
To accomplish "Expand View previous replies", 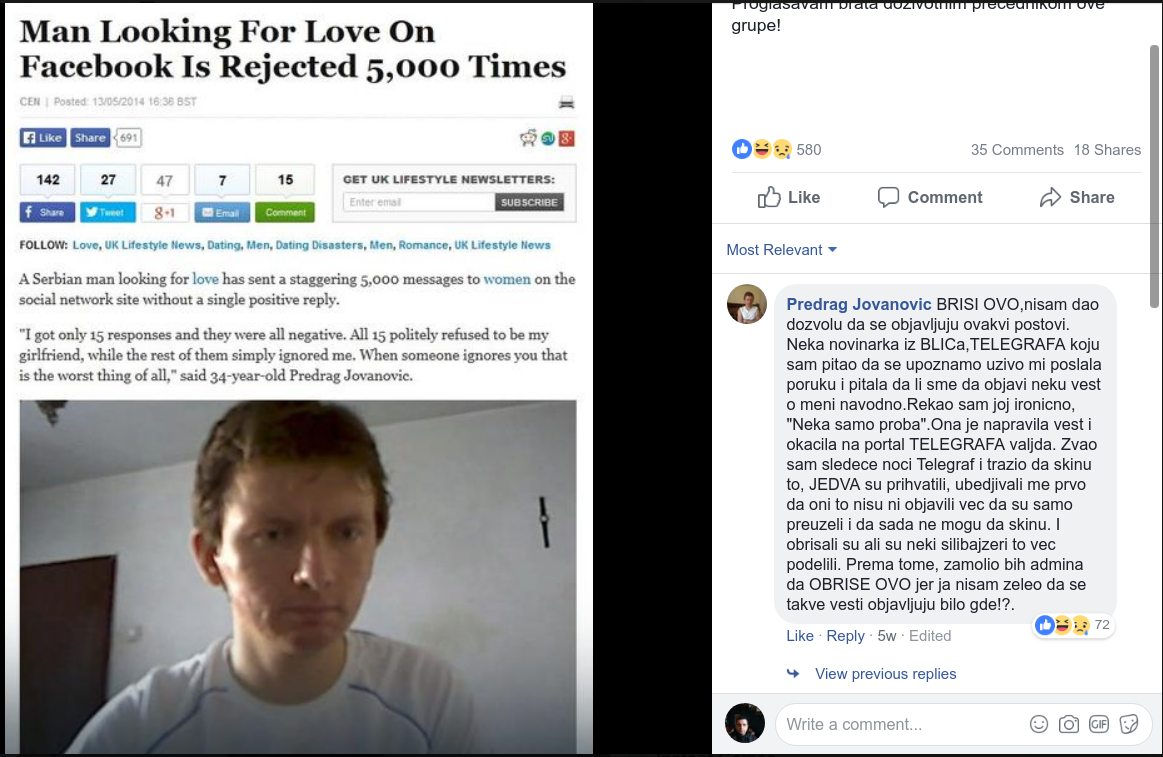I will 885,674.
